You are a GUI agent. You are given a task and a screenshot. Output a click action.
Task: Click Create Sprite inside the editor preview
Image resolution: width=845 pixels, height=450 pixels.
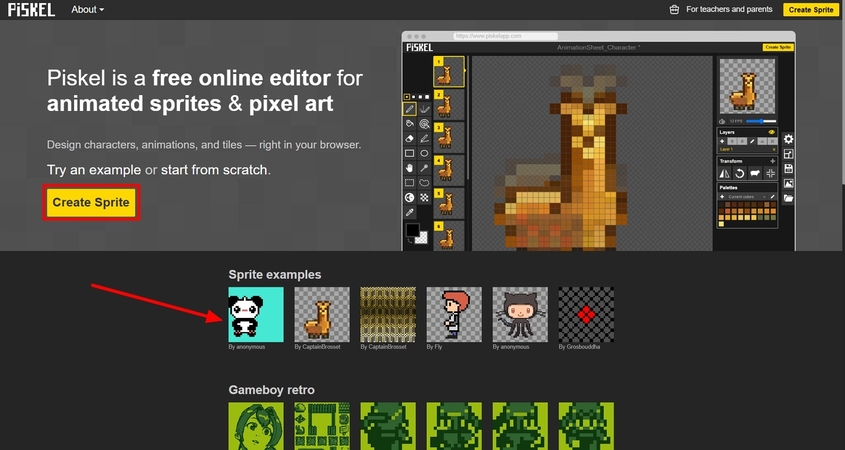click(778, 47)
